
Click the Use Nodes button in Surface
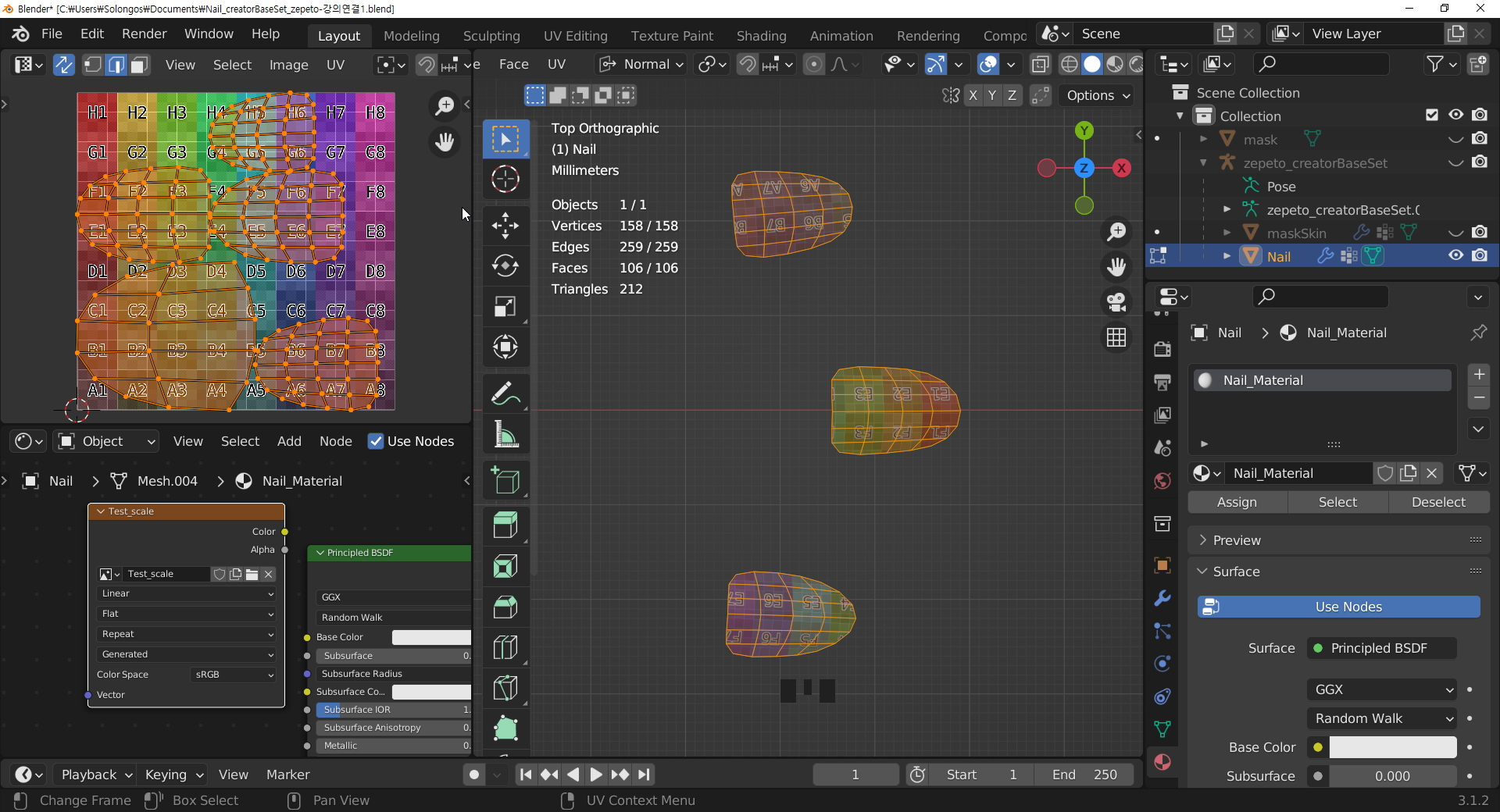coord(1339,607)
